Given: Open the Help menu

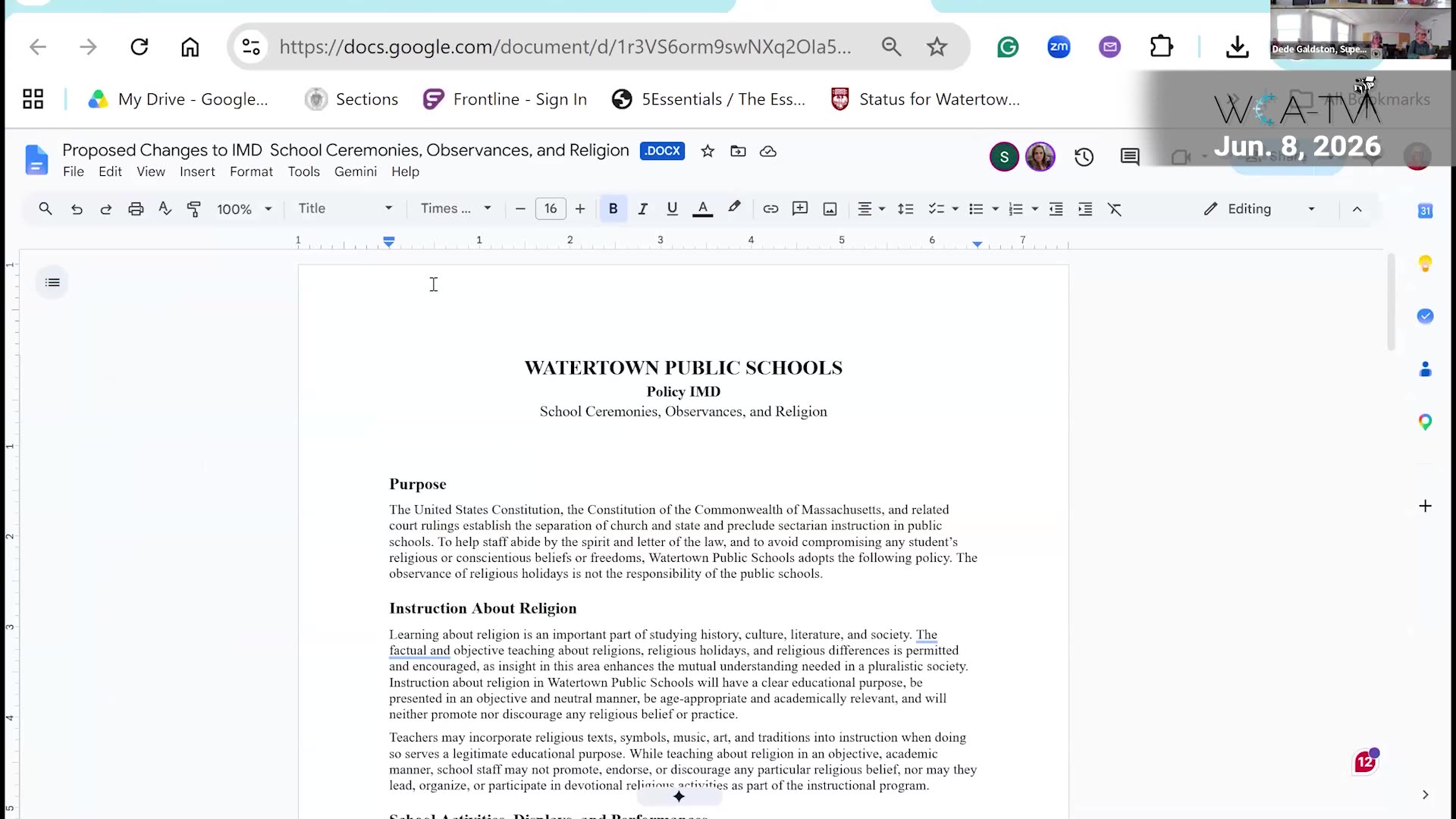Looking at the screenshot, I should coord(405,171).
